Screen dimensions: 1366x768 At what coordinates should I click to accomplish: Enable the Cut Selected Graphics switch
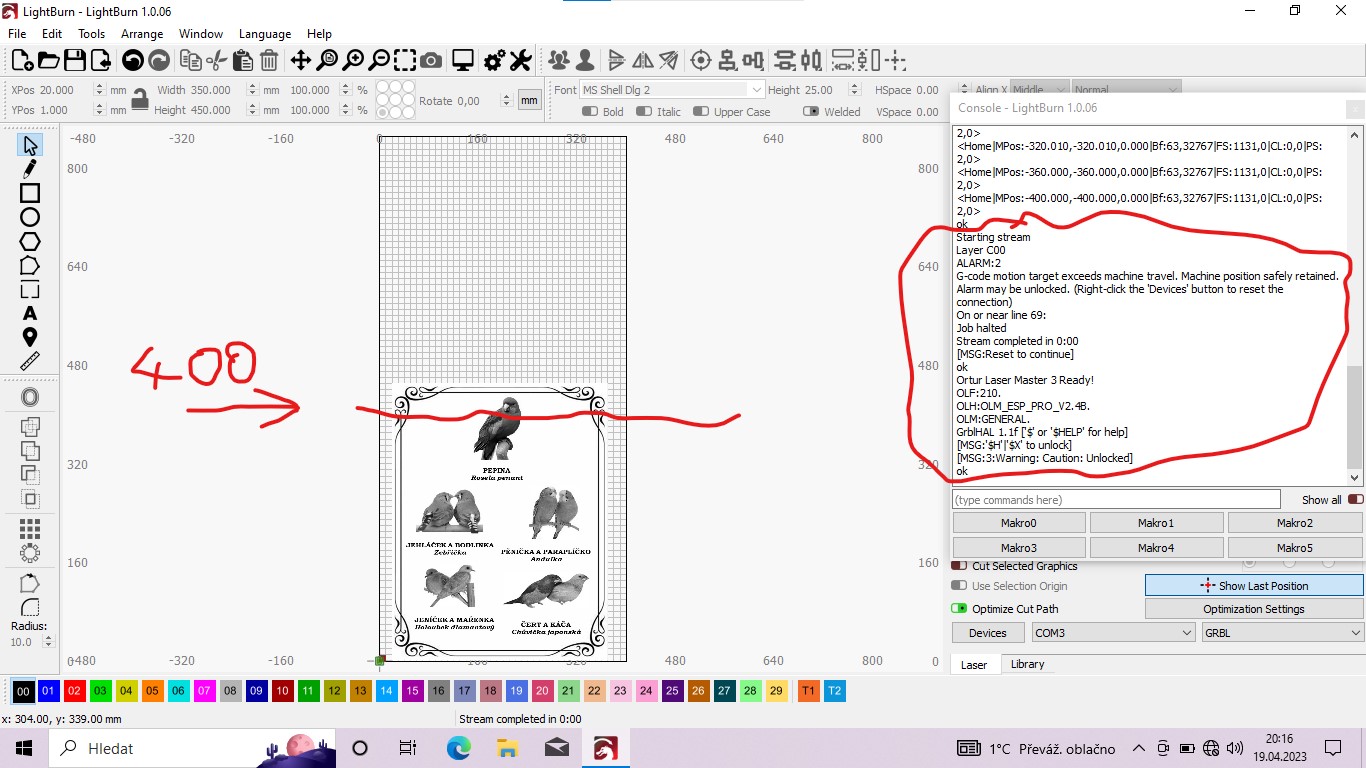(x=959, y=566)
